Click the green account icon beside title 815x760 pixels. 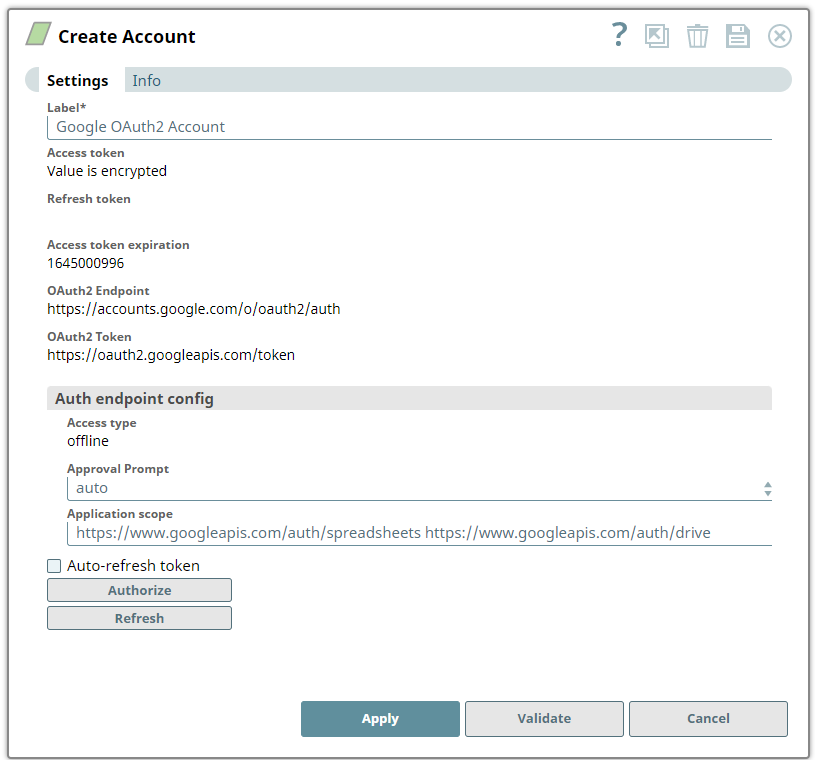(38, 34)
